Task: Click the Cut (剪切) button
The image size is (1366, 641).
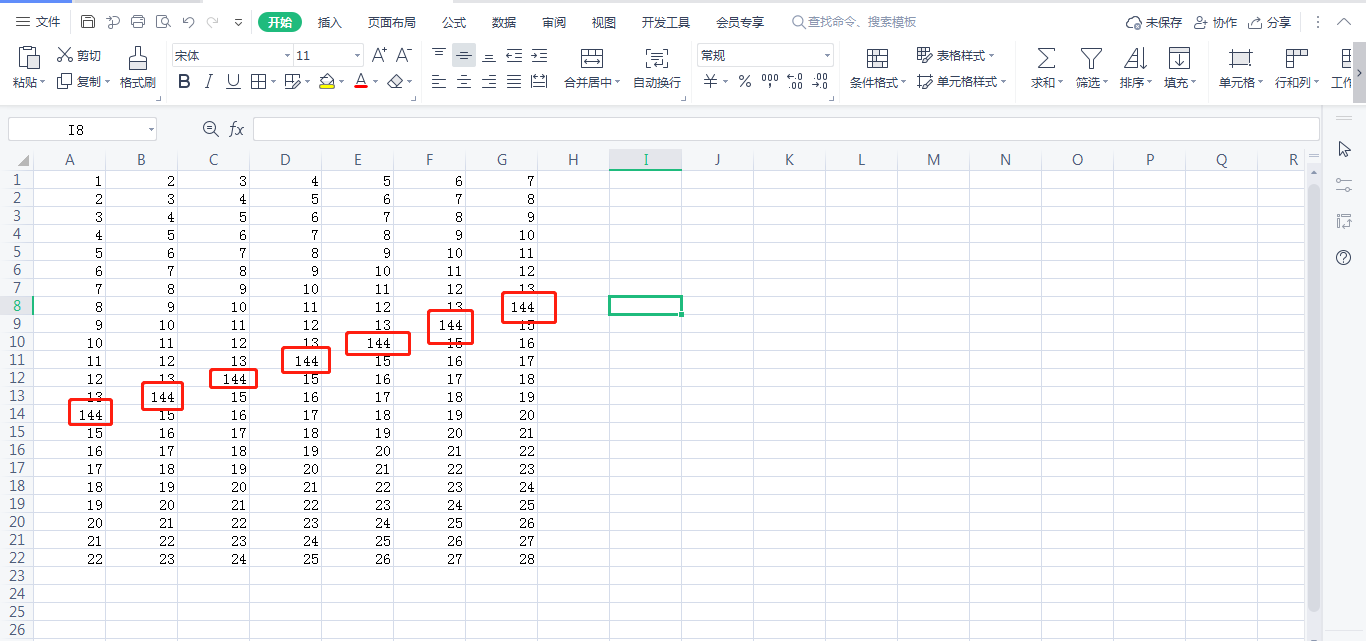Action: click(79, 56)
